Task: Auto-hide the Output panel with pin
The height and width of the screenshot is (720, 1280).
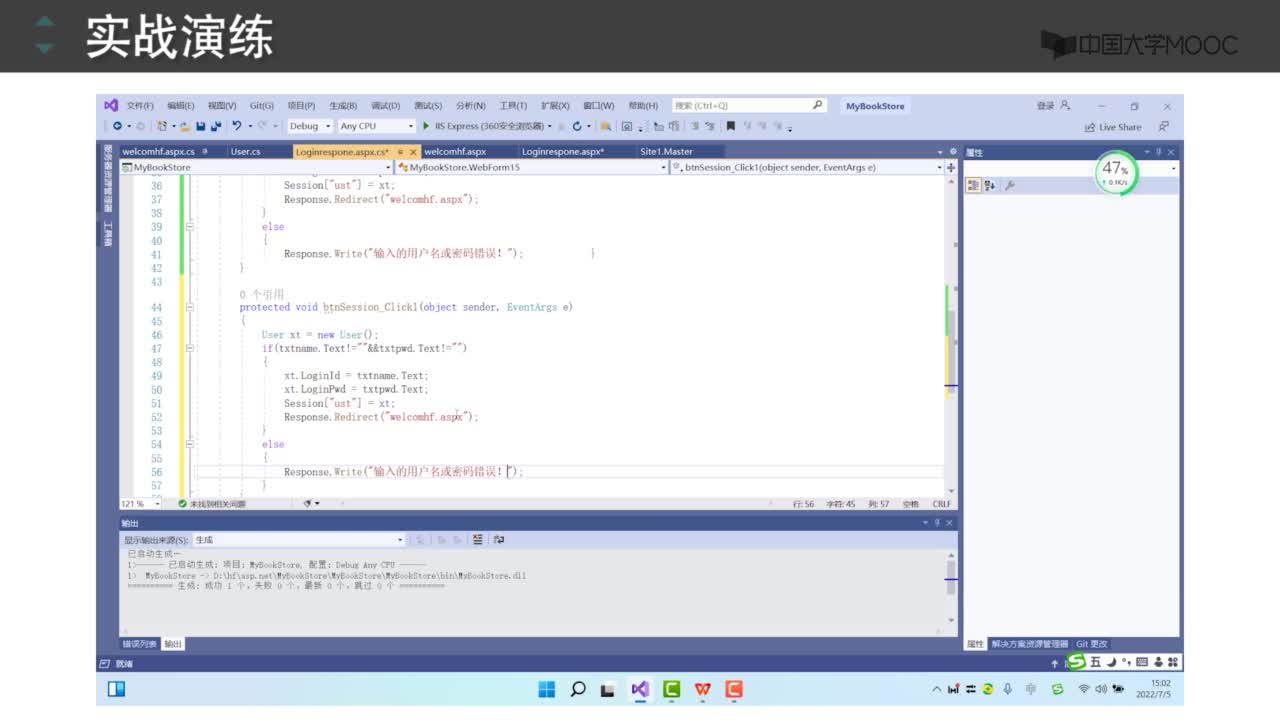Action: (x=937, y=523)
